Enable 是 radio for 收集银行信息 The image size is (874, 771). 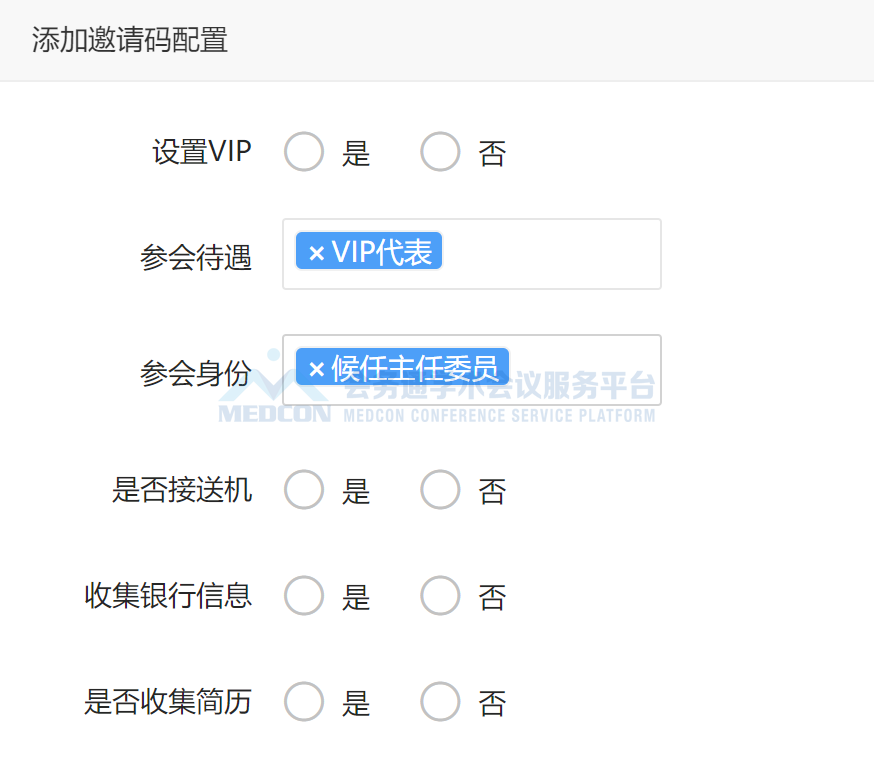tap(304, 595)
